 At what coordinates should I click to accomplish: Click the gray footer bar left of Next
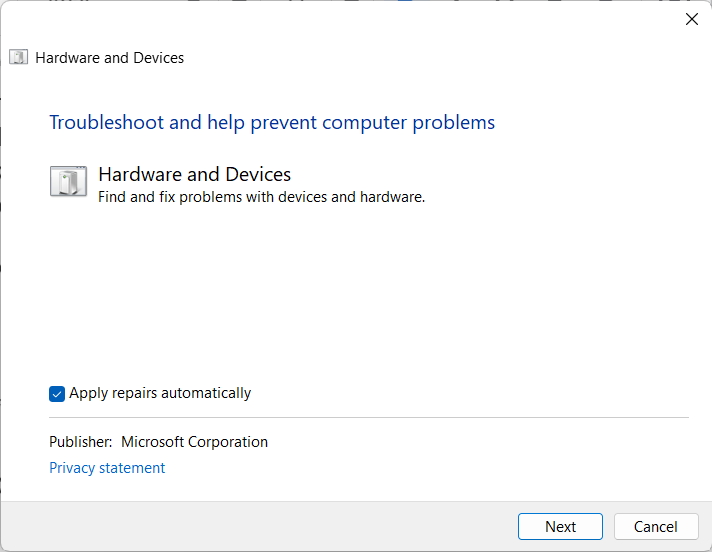tap(250, 527)
